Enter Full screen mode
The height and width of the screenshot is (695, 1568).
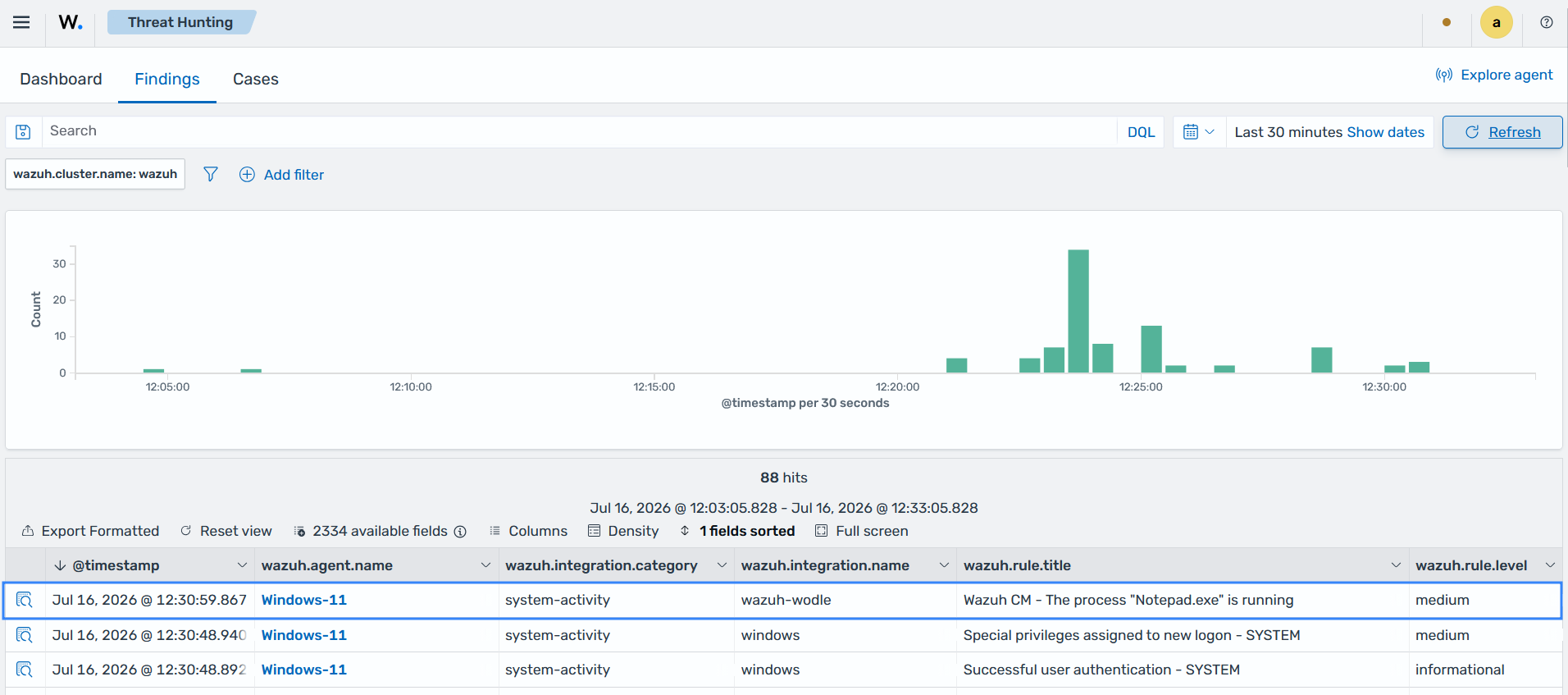(x=862, y=531)
